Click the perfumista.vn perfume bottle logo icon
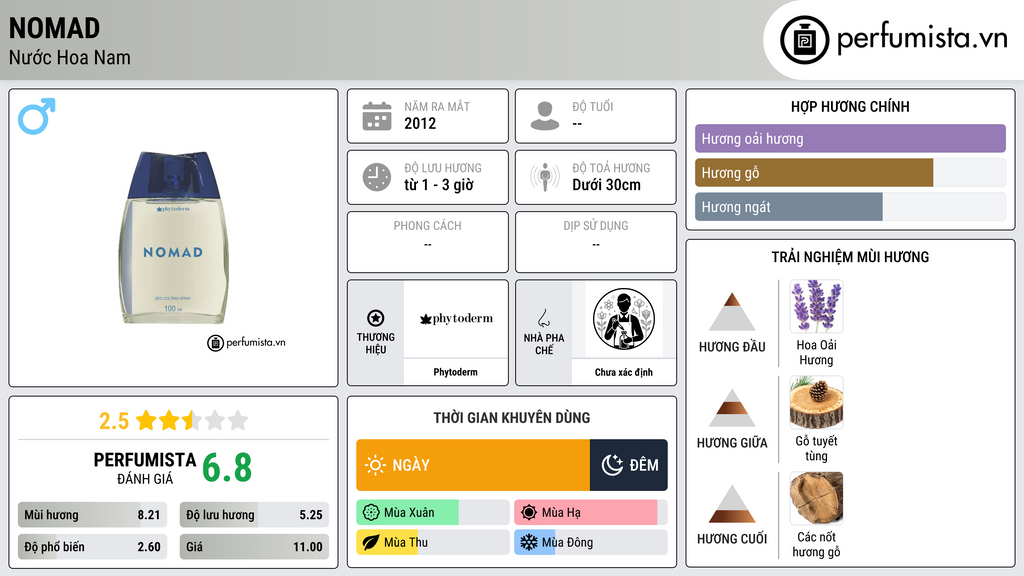Viewport: 1024px width, 576px height. [804, 40]
